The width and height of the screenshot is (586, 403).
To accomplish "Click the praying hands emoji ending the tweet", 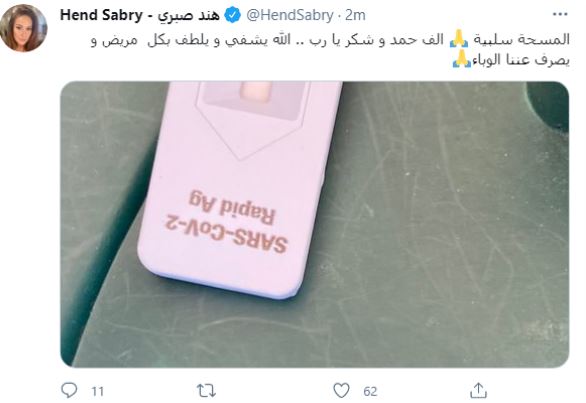I will coord(462,59).
